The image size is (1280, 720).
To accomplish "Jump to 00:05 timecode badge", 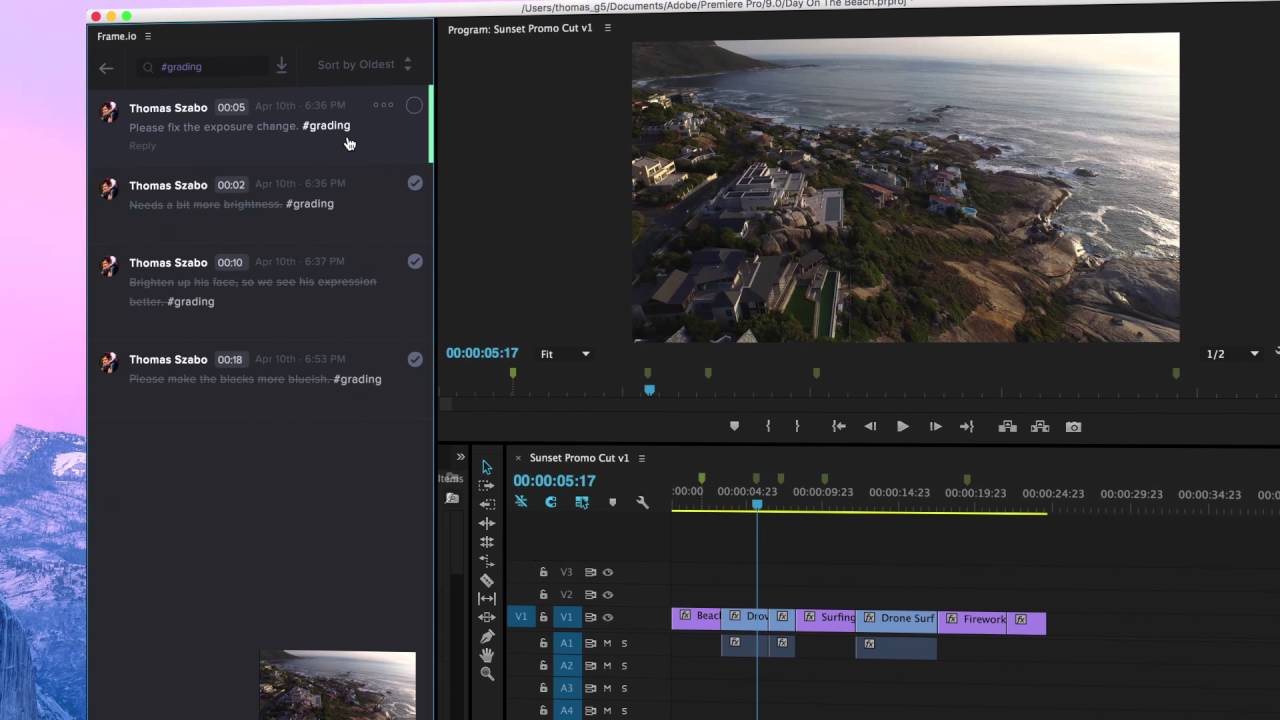I will pos(231,107).
